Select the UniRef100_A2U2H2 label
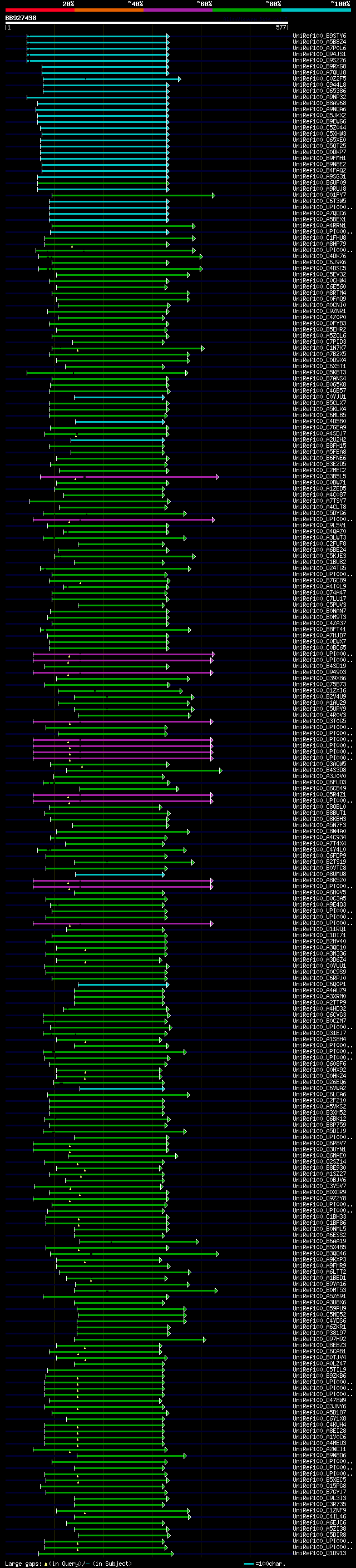356x1568 pixels. click(x=319, y=439)
